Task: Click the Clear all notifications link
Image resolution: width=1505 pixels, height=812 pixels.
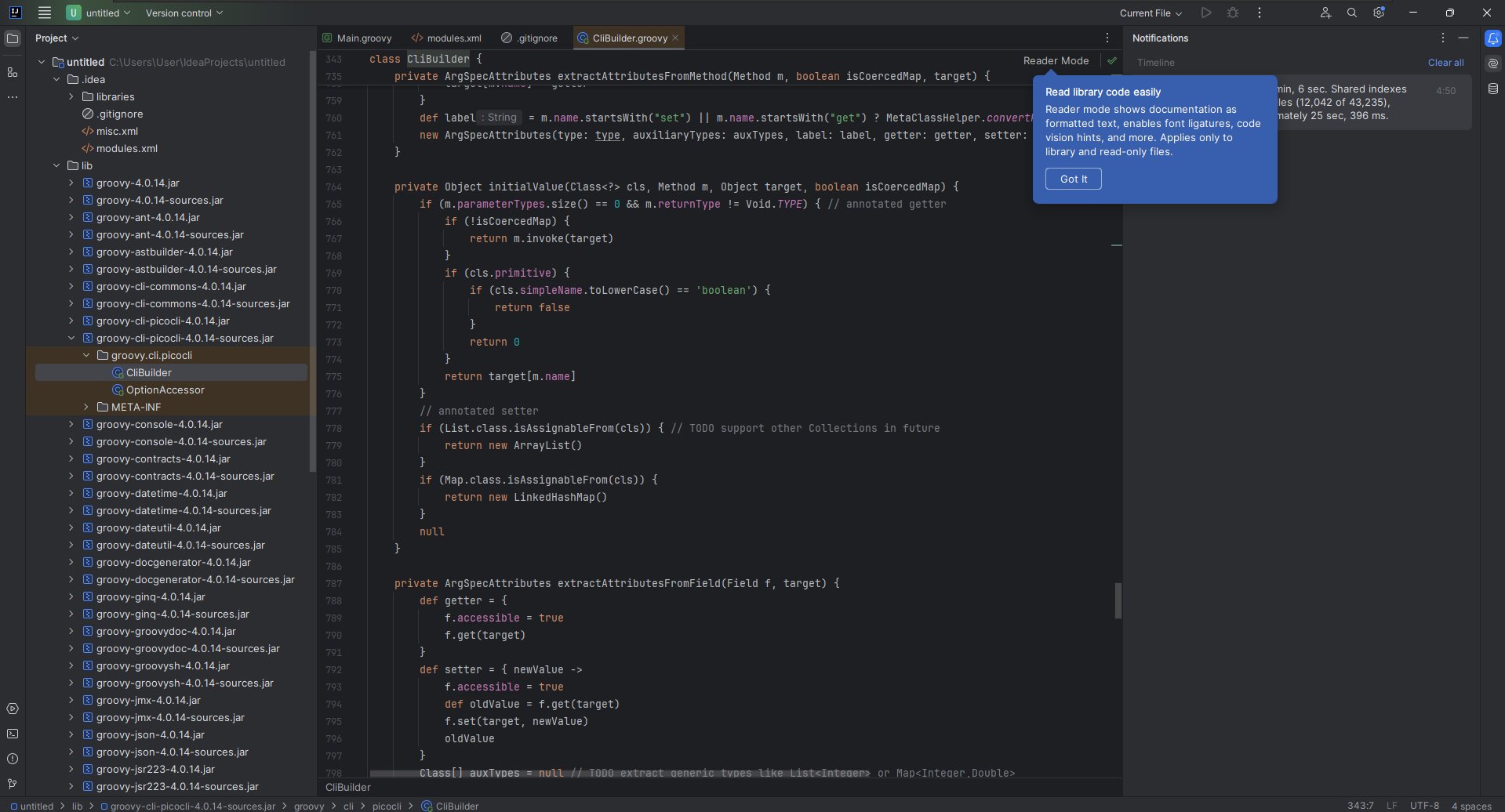Action: click(1445, 63)
